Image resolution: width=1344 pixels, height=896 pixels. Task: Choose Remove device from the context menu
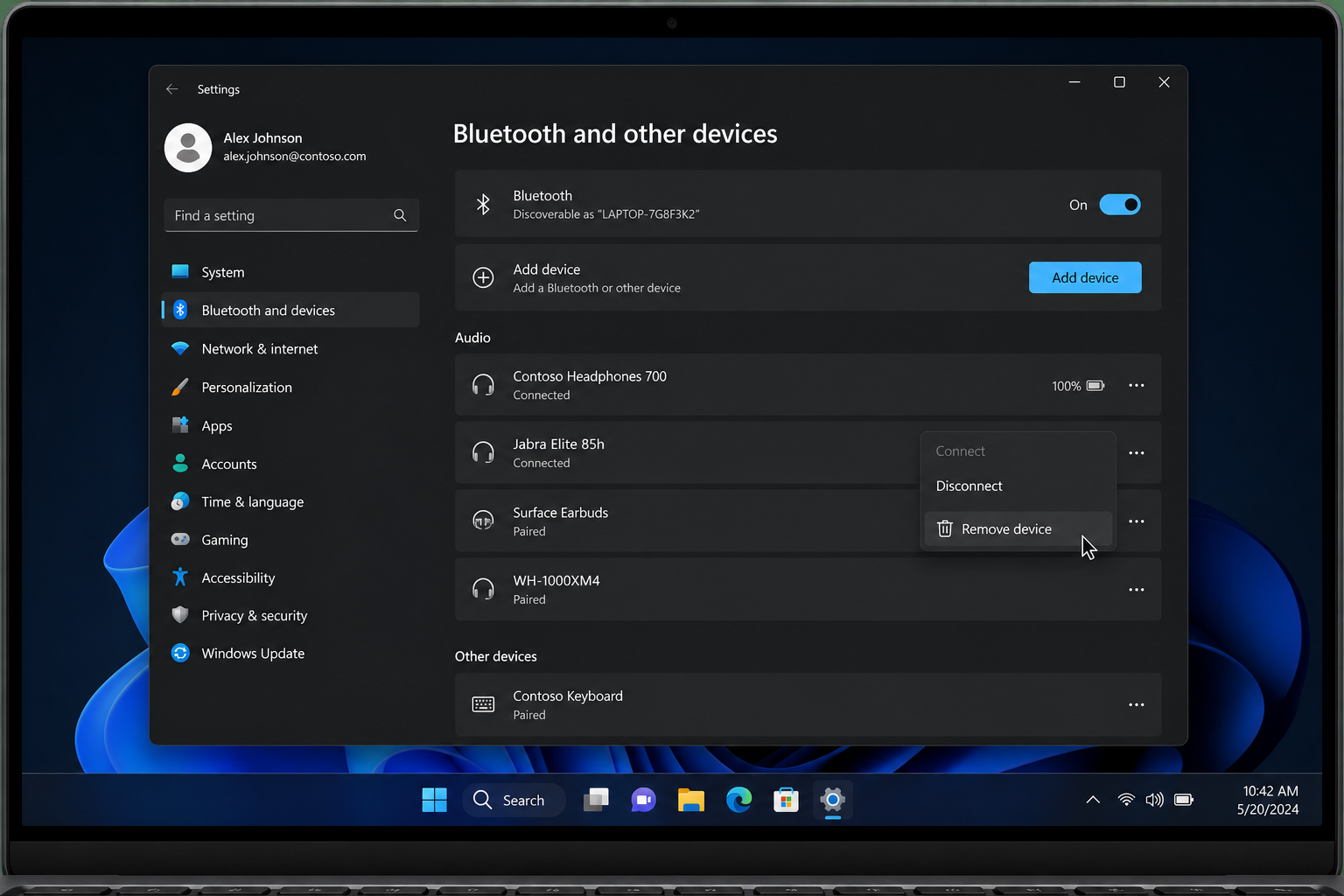click(x=1018, y=528)
